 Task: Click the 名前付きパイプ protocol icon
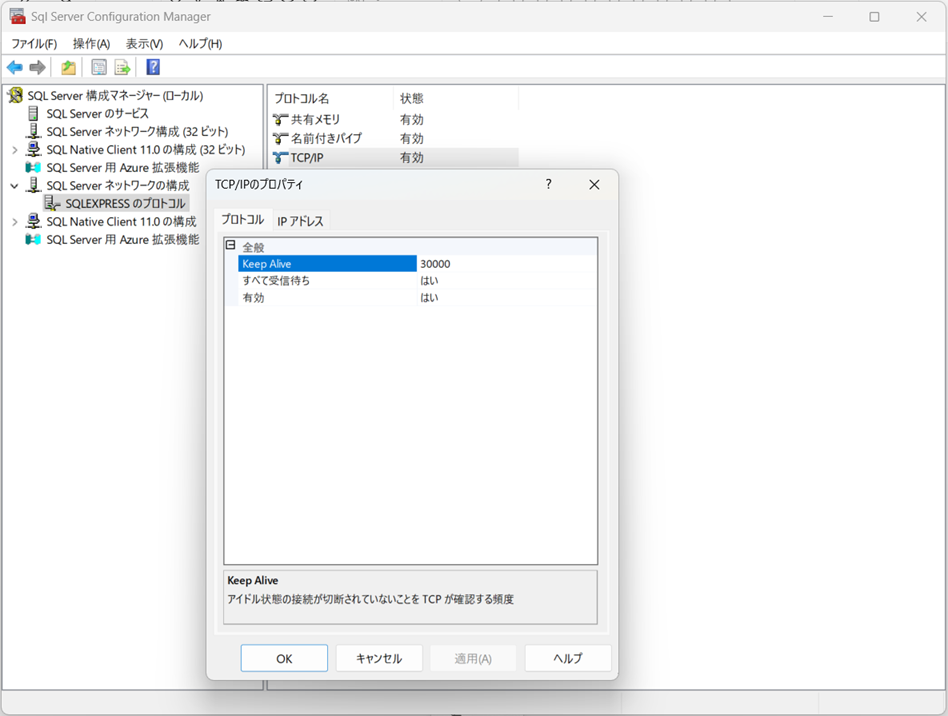[x=280, y=138]
